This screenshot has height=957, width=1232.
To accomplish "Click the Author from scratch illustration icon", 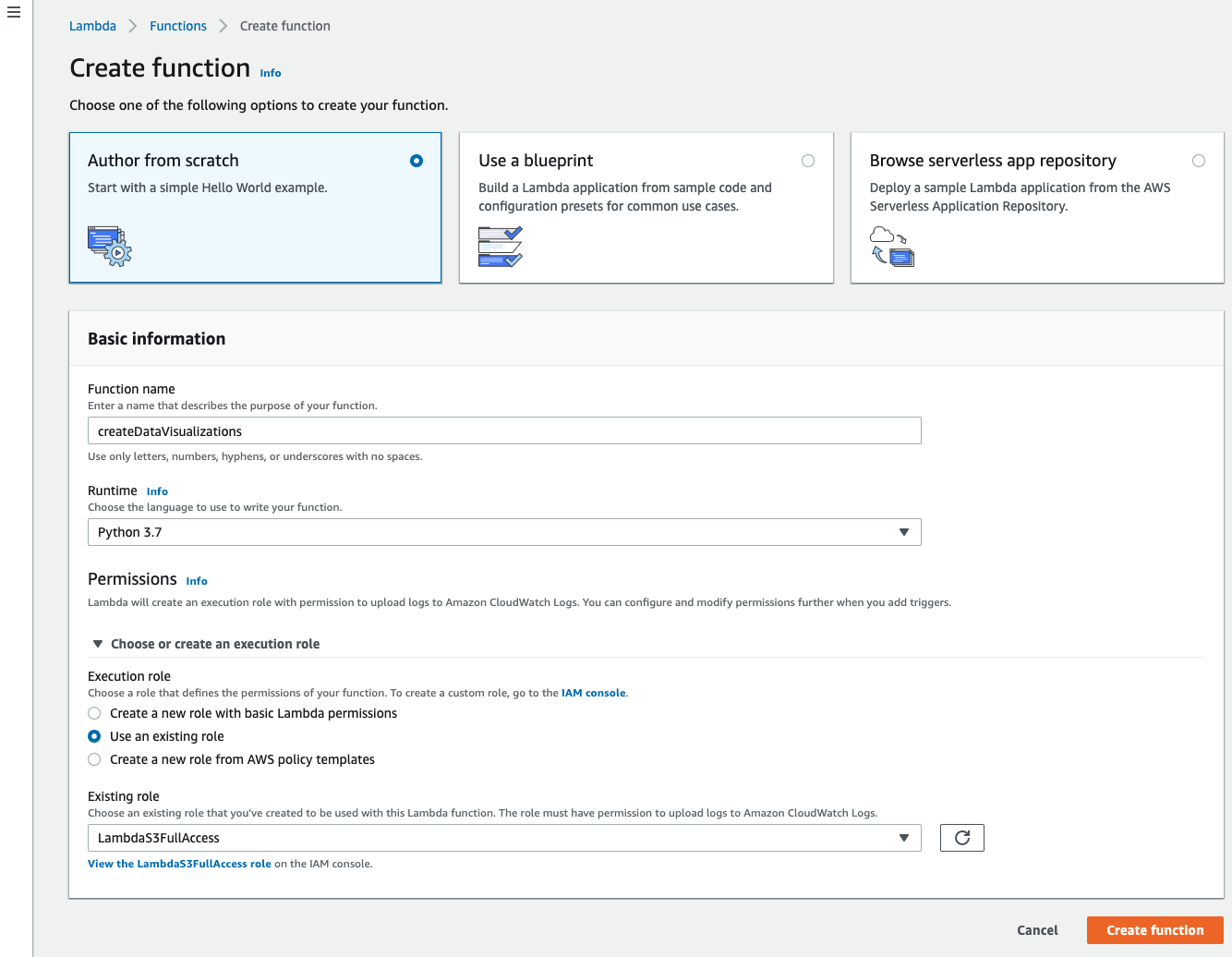I will click(x=108, y=246).
